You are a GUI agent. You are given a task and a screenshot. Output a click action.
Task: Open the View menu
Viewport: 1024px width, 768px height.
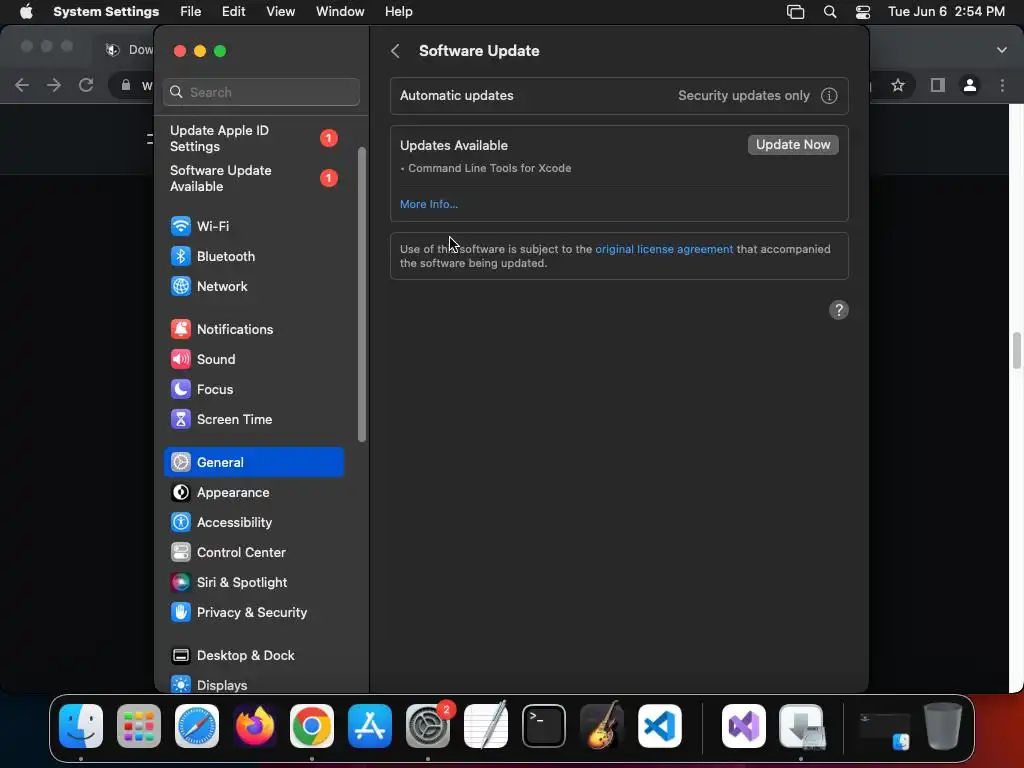click(x=280, y=12)
